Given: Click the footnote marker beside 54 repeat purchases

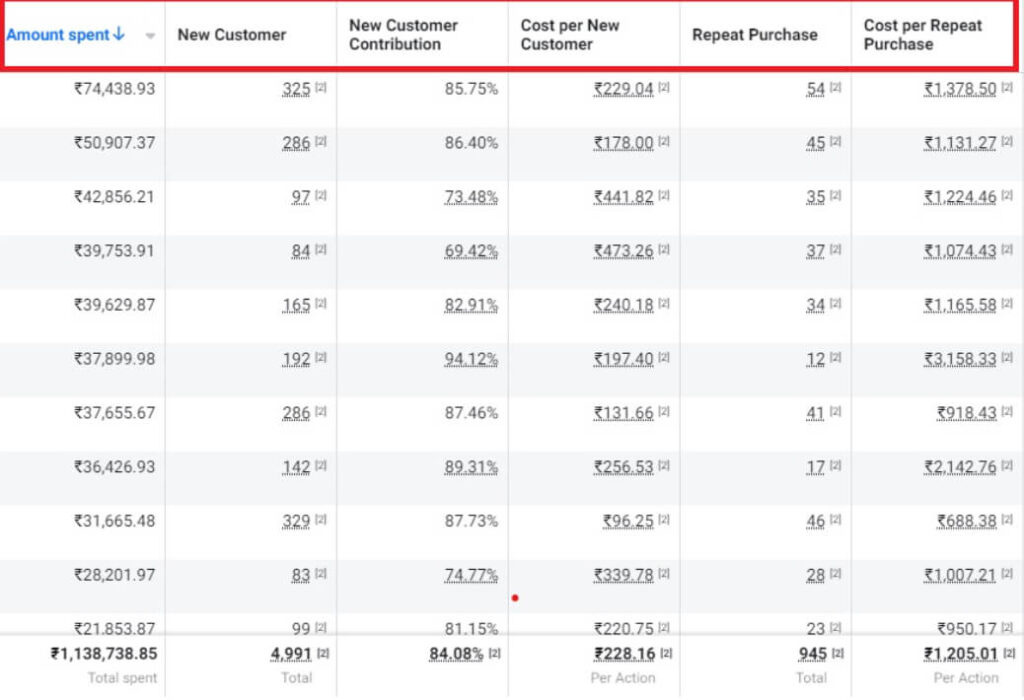Looking at the screenshot, I should 835,88.
